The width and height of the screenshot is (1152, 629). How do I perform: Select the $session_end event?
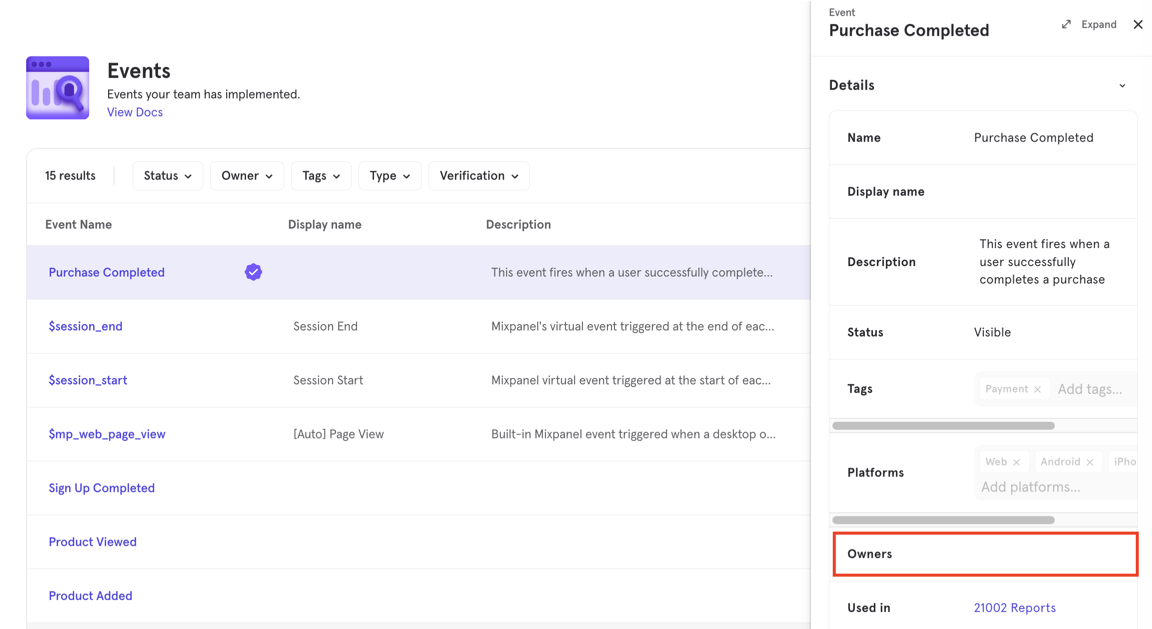point(85,326)
